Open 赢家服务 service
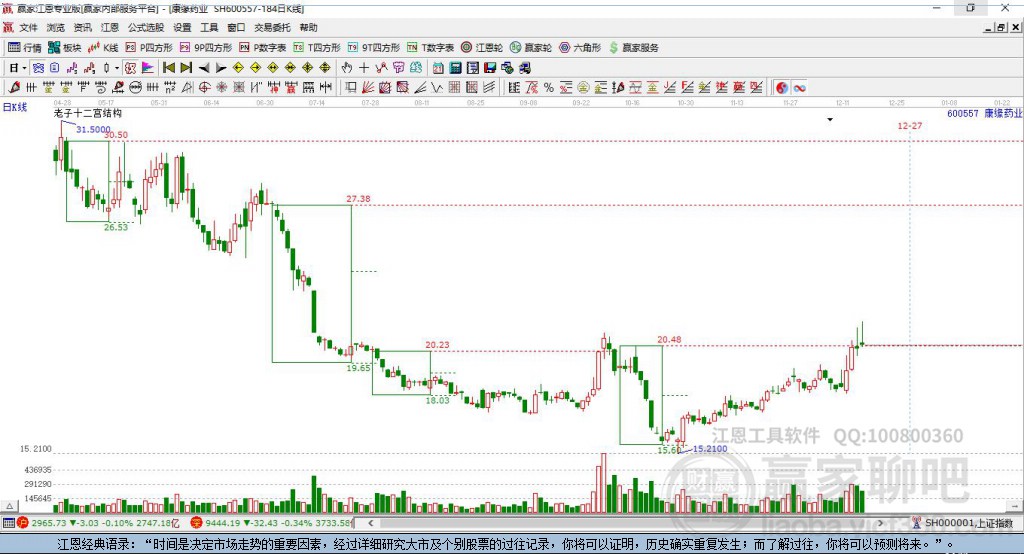This screenshot has width=1024, height=554. click(633, 48)
